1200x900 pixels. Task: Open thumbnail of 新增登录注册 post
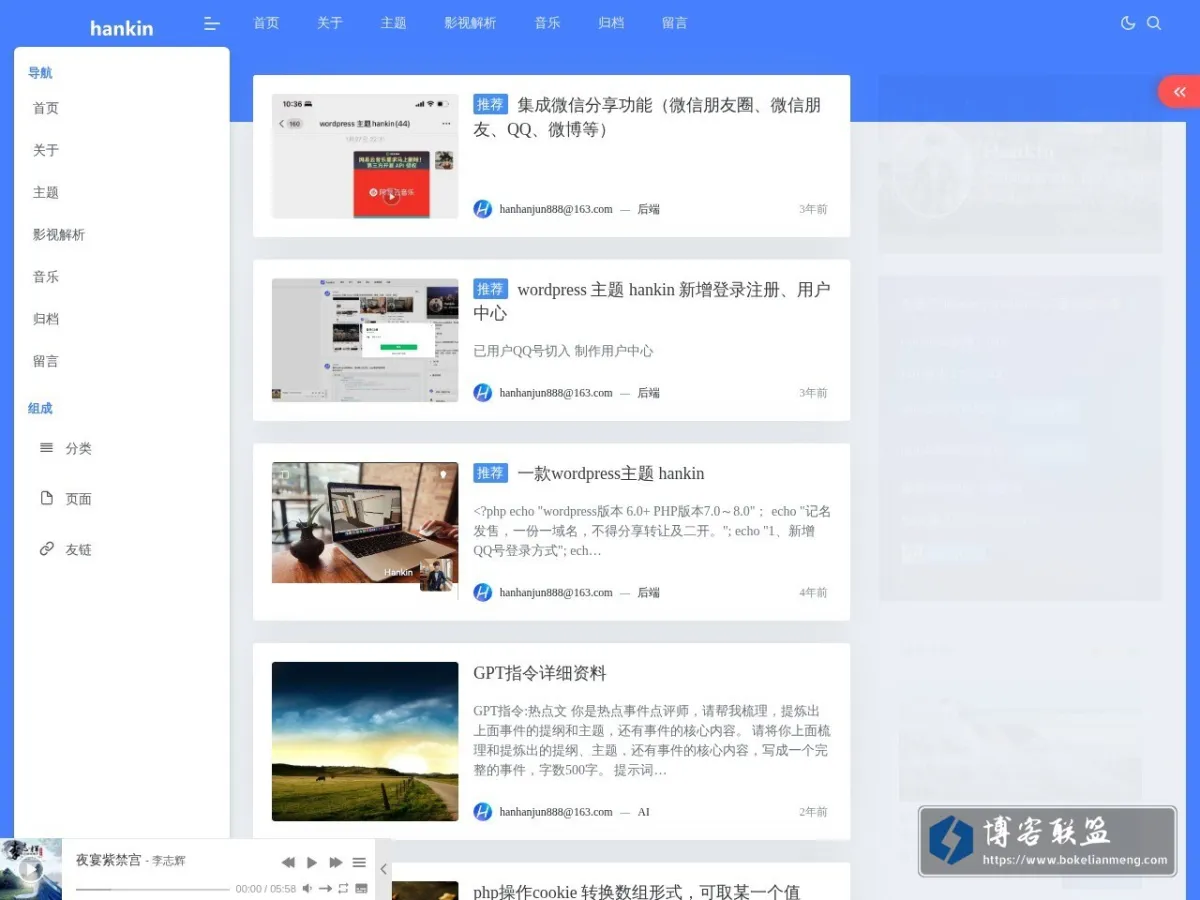point(365,340)
